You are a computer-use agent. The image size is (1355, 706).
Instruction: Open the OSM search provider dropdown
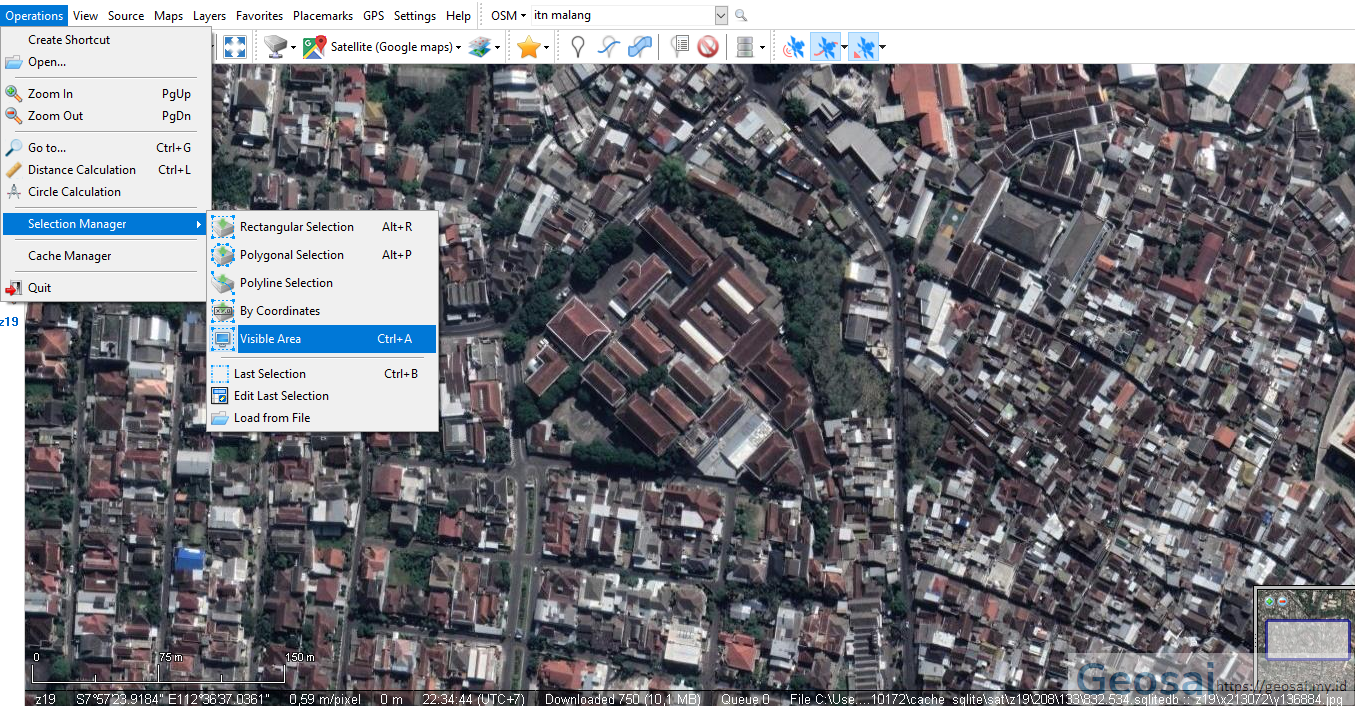508,15
